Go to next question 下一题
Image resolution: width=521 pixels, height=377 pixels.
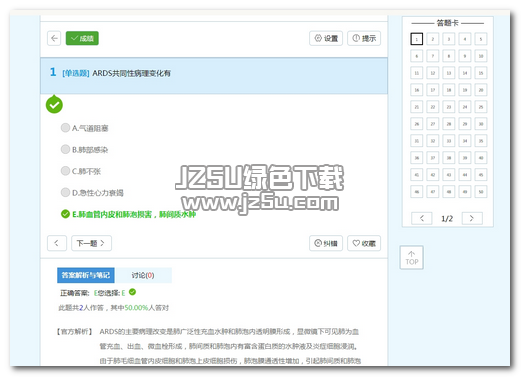(x=91, y=243)
